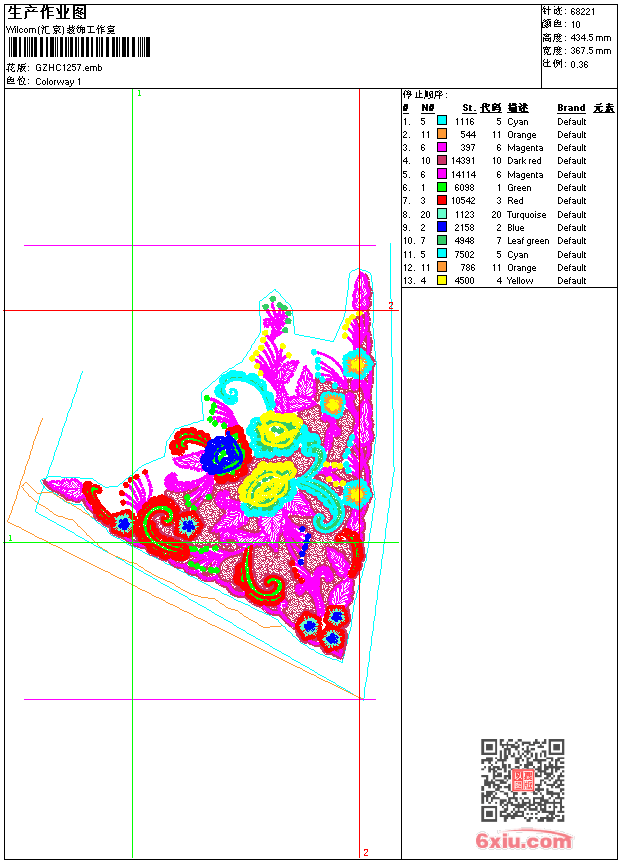
Task: Click the 'N#' column header
Action: pos(427,108)
